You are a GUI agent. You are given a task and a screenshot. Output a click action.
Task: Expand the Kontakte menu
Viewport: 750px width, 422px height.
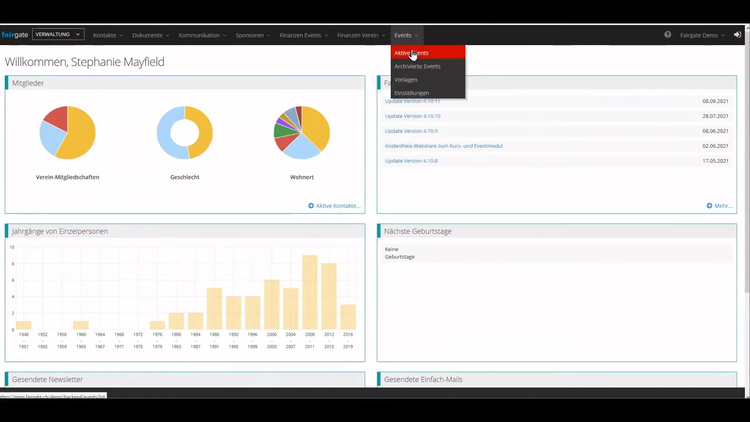tap(108, 35)
